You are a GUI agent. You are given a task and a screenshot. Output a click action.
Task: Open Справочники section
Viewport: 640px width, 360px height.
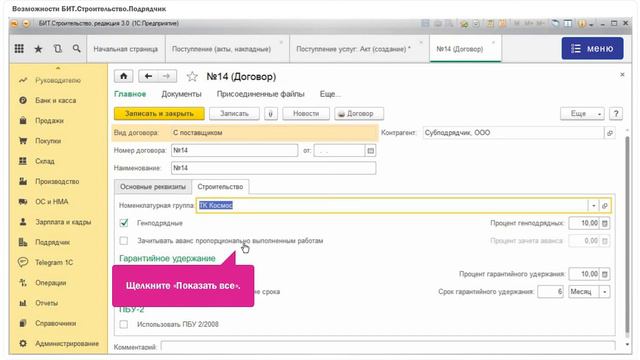point(56,323)
